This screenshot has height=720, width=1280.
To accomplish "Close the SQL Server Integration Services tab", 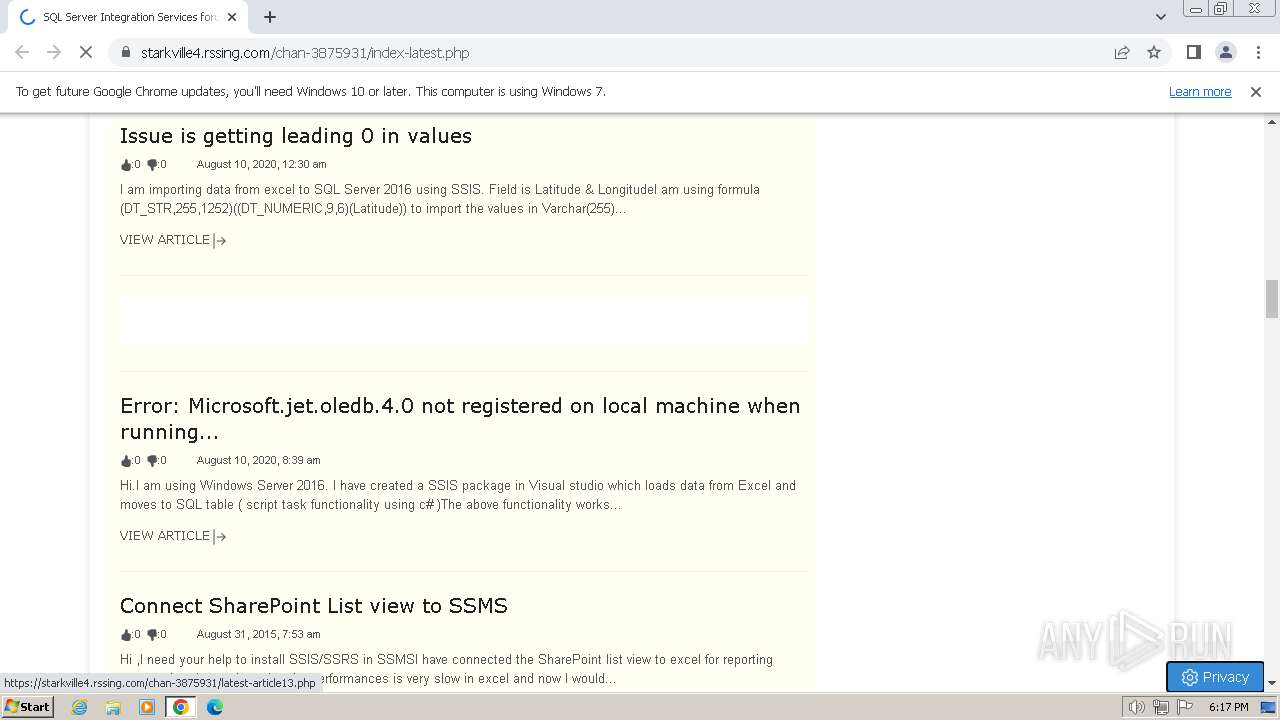I will (x=232, y=17).
